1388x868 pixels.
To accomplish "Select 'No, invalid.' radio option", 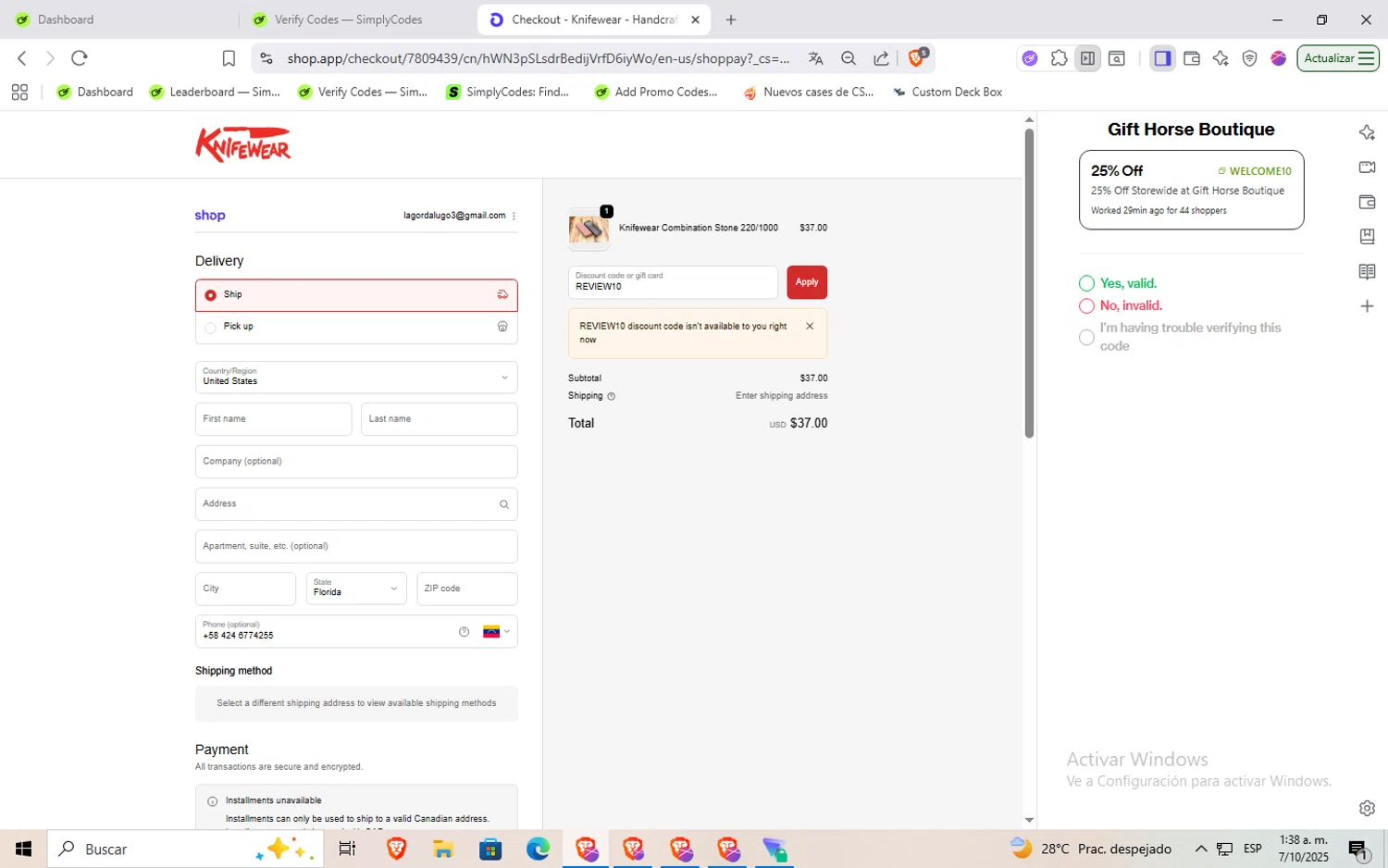I will coord(1086,305).
